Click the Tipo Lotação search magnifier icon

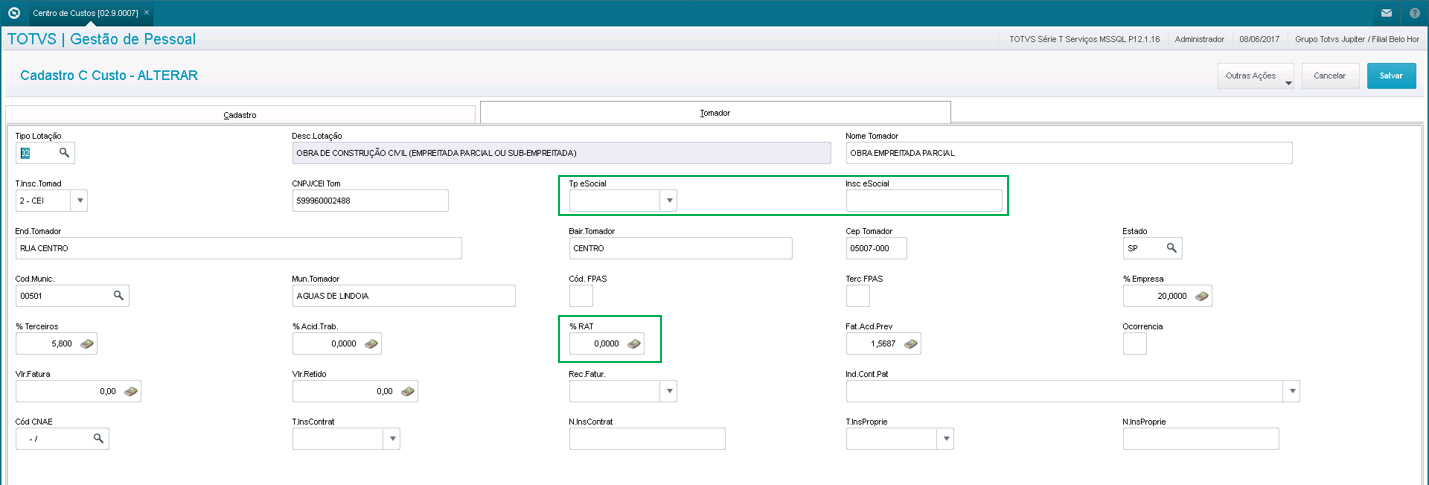tap(64, 153)
